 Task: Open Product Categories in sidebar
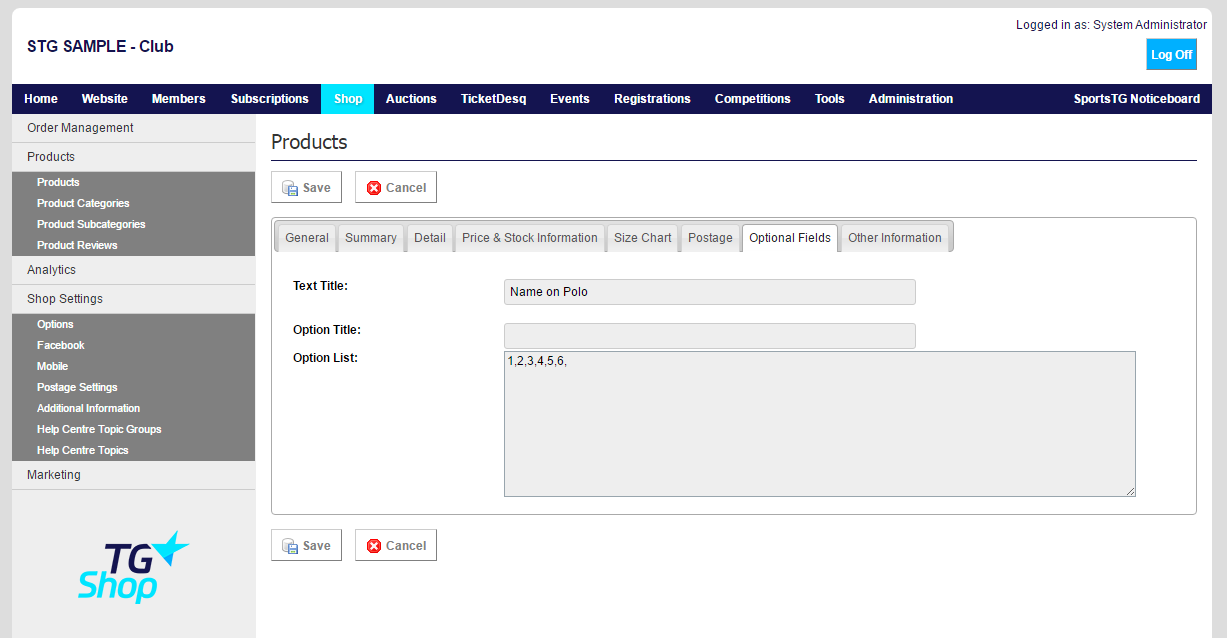(x=83, y=203)
